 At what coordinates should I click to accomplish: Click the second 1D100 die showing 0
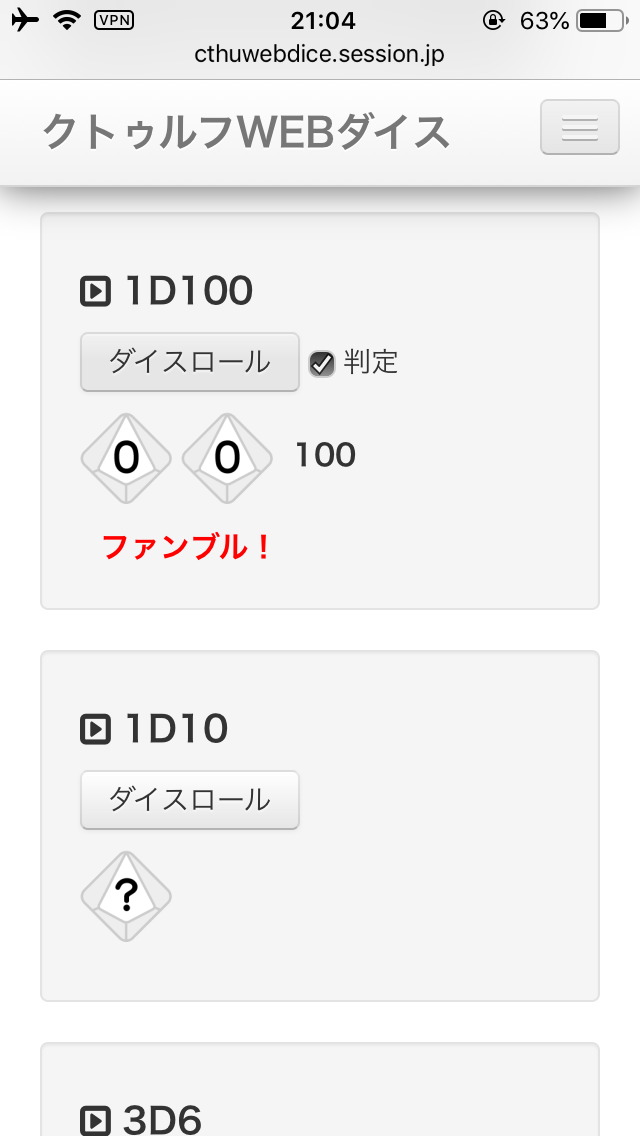[x=228, y=458]
